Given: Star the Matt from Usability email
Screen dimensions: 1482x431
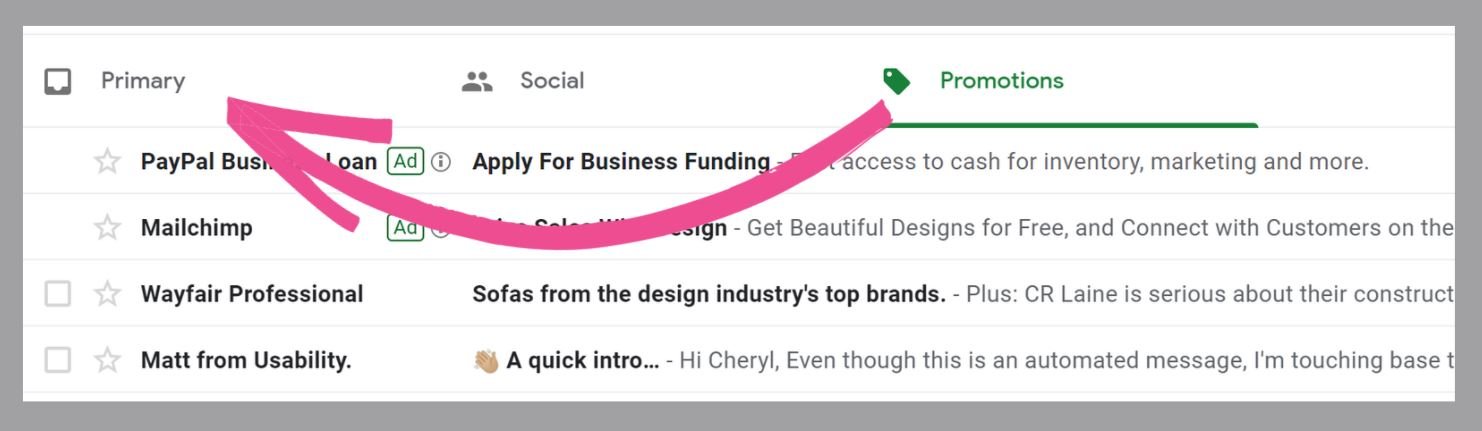Looking at the screenshot, I should [107, 360].
